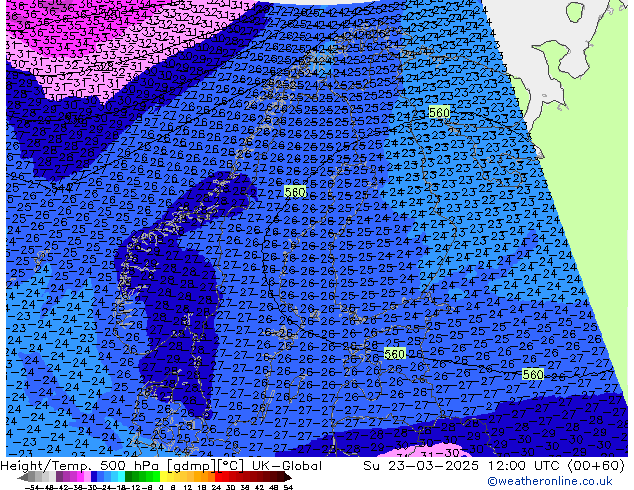Click the weatheronline.co.uk copyright link
This screenshot has width=634, height=490.
[x=550, y=481]
